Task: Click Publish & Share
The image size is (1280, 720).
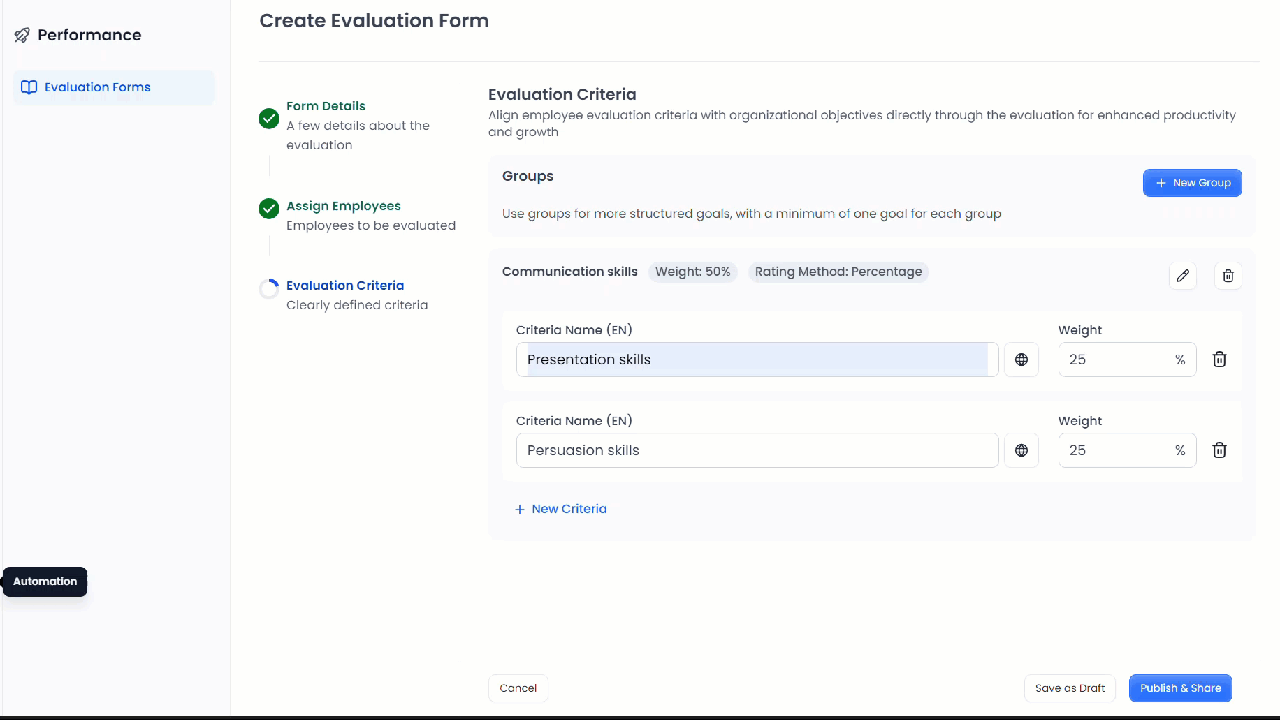Action: coord(1180,688)
